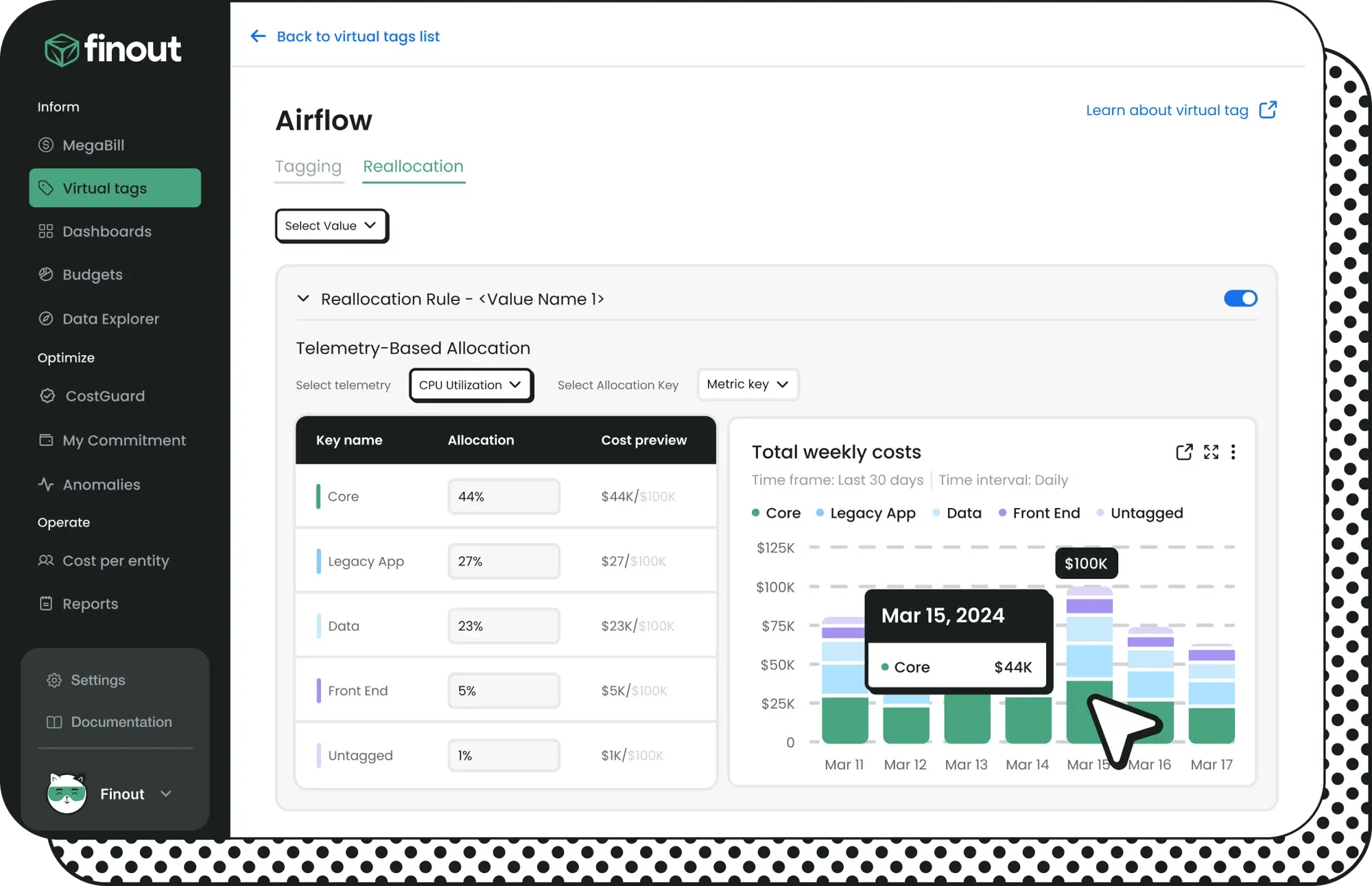Click the Core allocation field showing 44%
The height and width of the screenshot is (886, 1372).
pyautogui.click(x=504, y=496)
